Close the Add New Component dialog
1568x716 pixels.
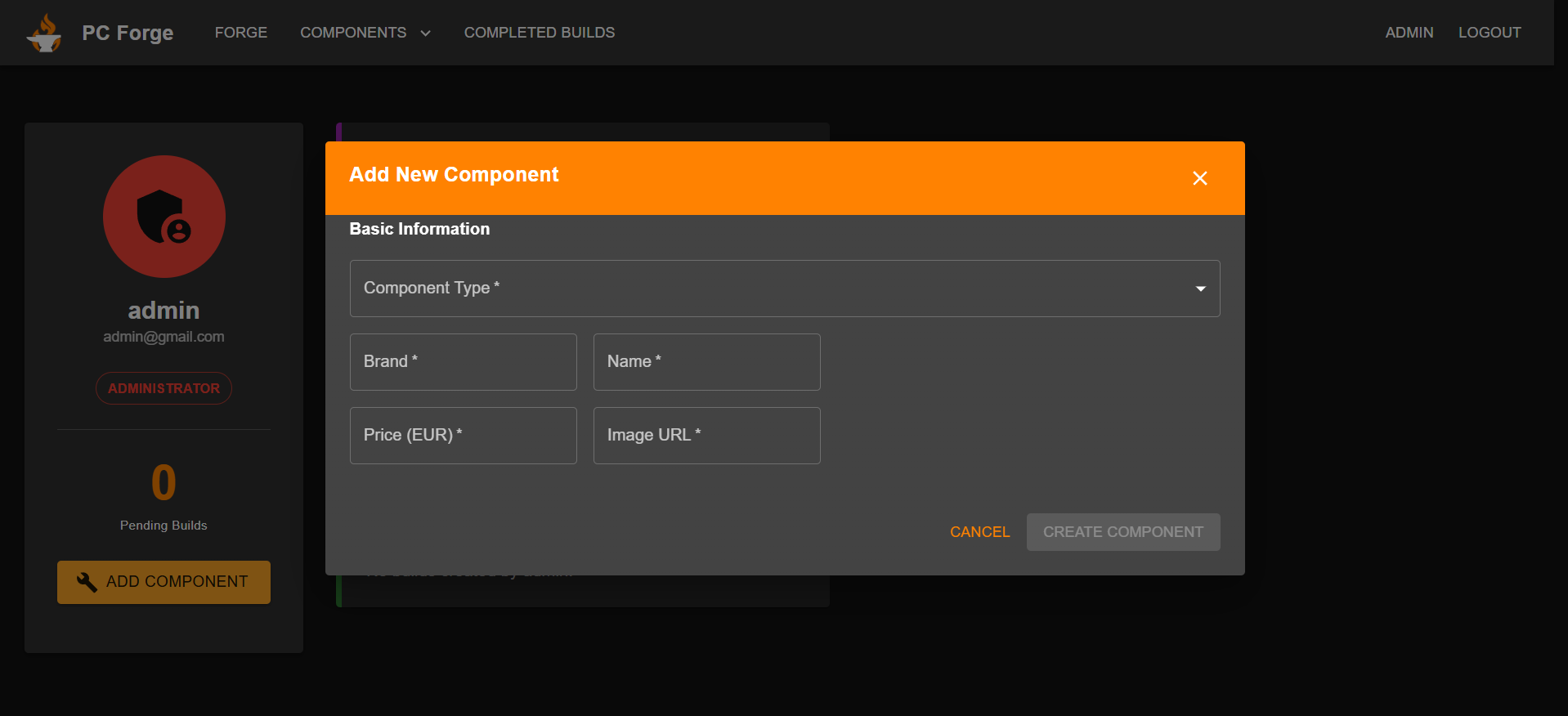click(1199, 178)
